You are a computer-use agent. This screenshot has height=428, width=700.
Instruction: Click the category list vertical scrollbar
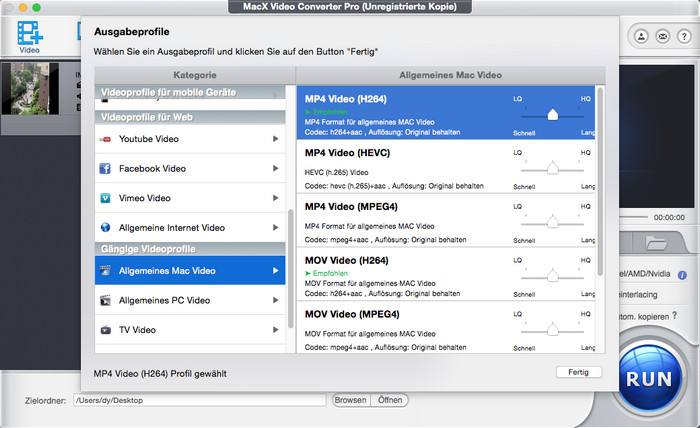[x=291, y=269]
